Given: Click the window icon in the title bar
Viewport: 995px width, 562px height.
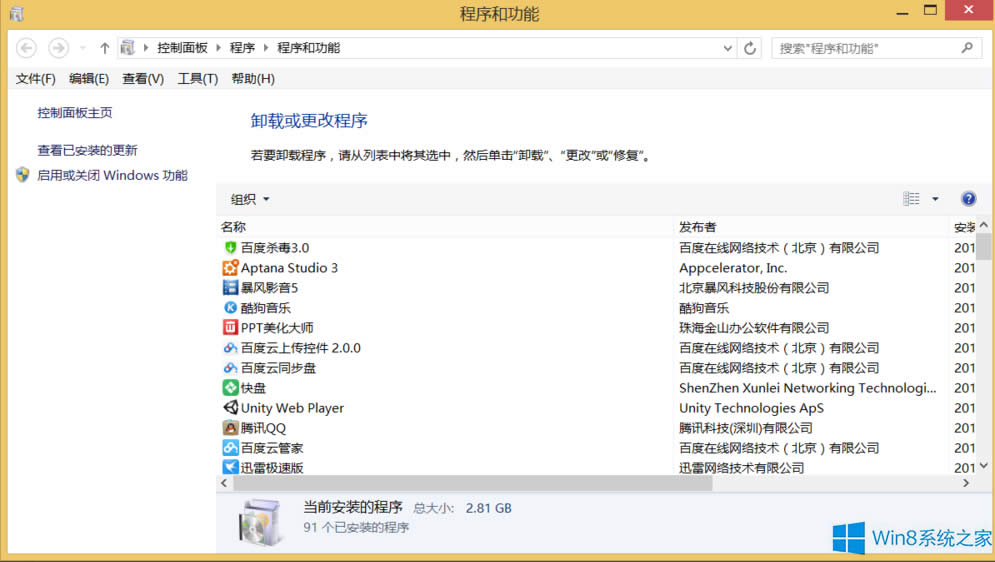Looking at the screenshot, I should click(16, 13).
